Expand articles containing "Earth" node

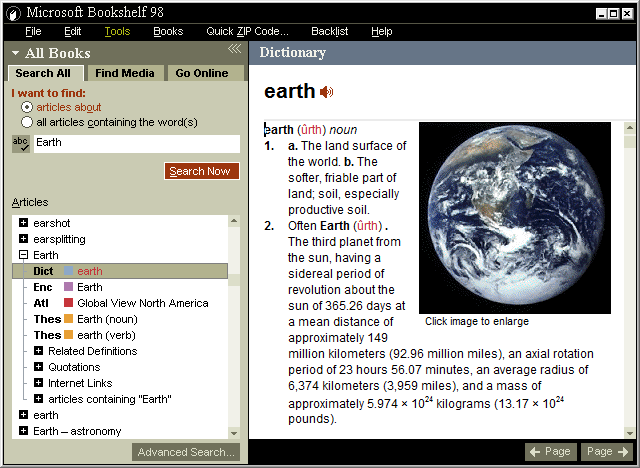[x=38, y=399]
